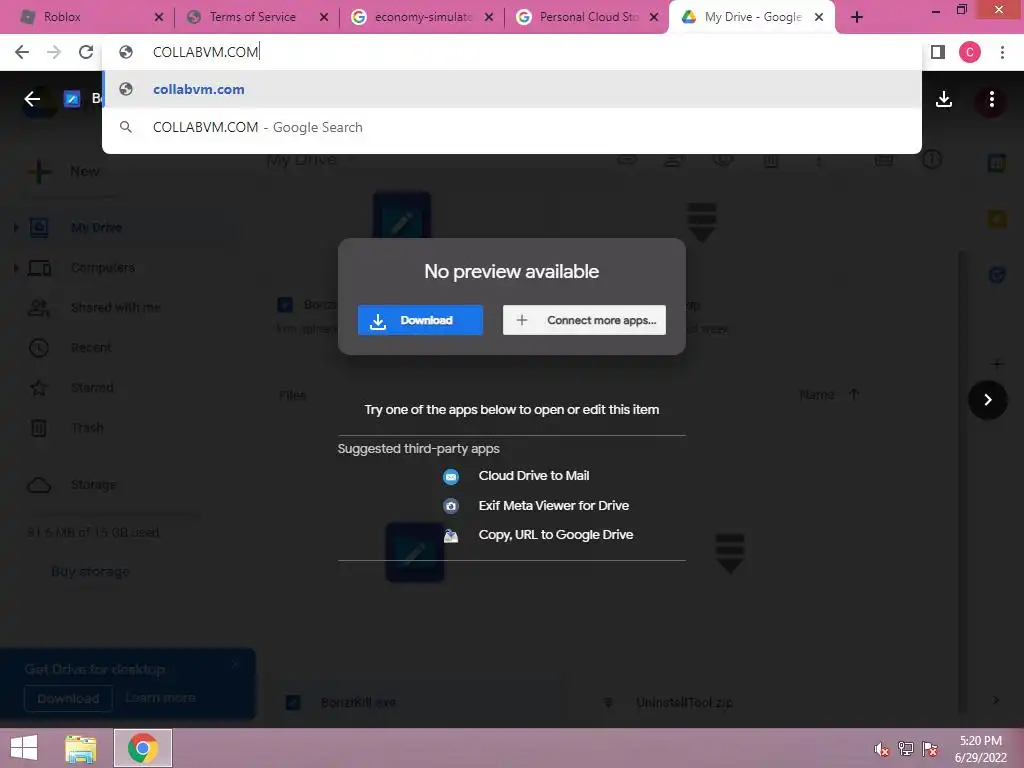Close the Personal Cloud Storage tab
Image resolution: width=1024 pixels, height=768 pixels.
tap(654, 18)
